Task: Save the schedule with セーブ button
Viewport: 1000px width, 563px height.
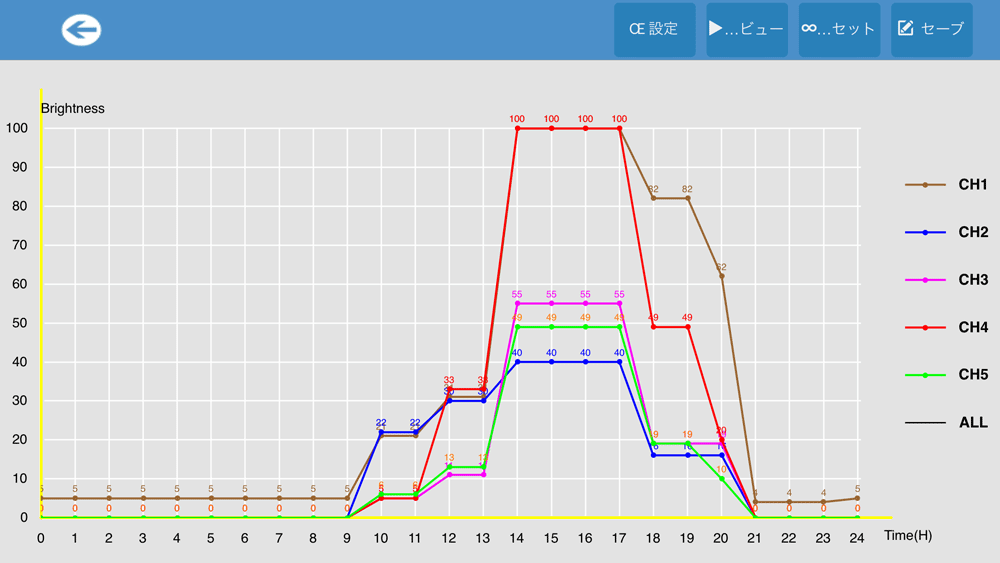Action: coord(931,29)
